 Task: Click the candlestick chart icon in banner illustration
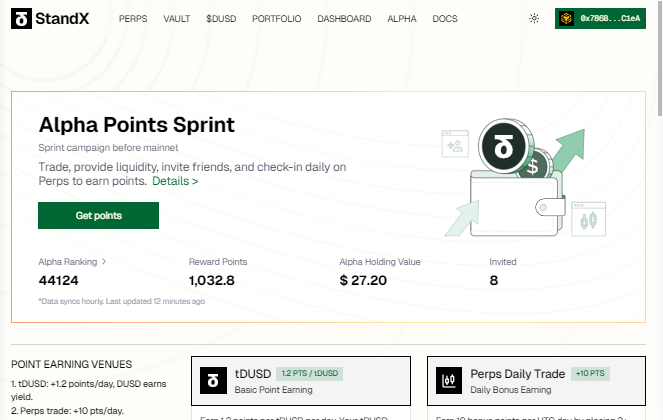589,219
